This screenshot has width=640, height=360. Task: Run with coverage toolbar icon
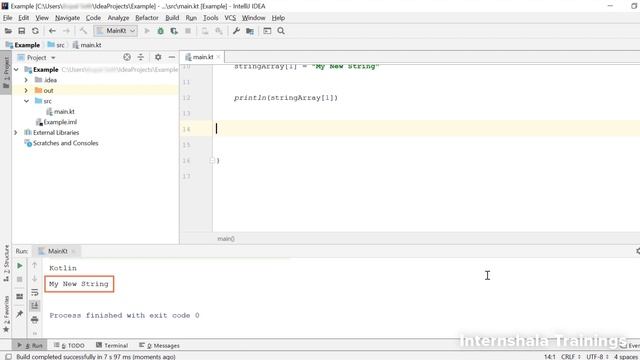(x=174, y=31)
